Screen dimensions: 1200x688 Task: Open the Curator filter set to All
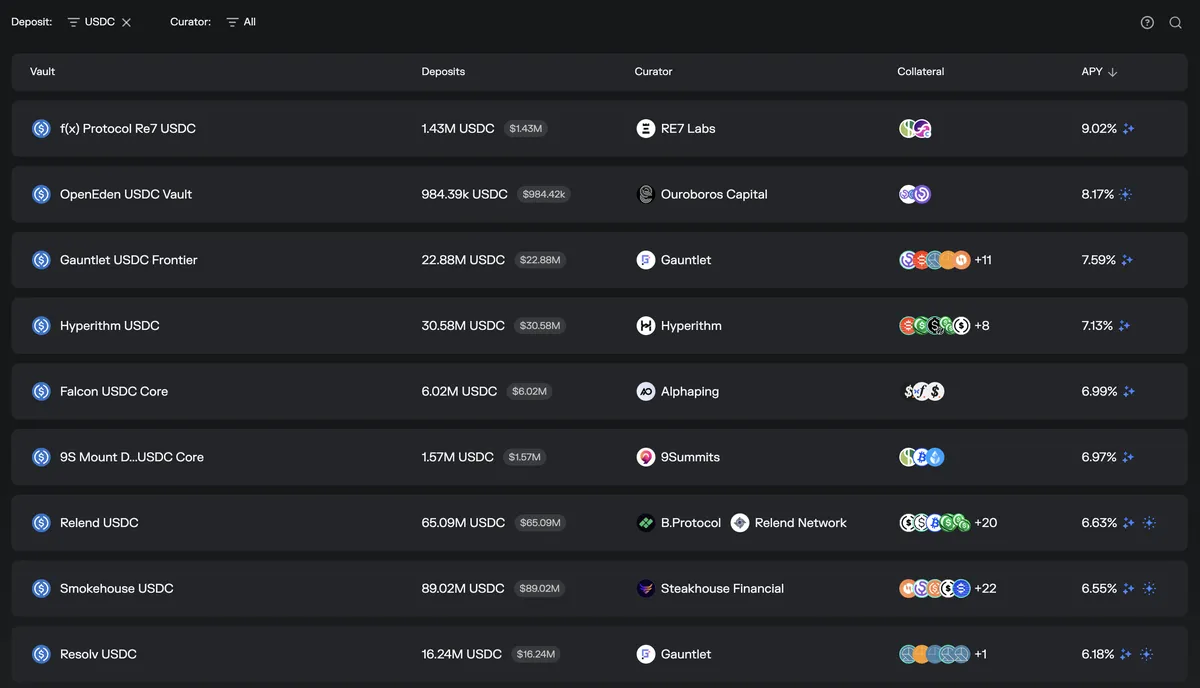coord(241,22)
